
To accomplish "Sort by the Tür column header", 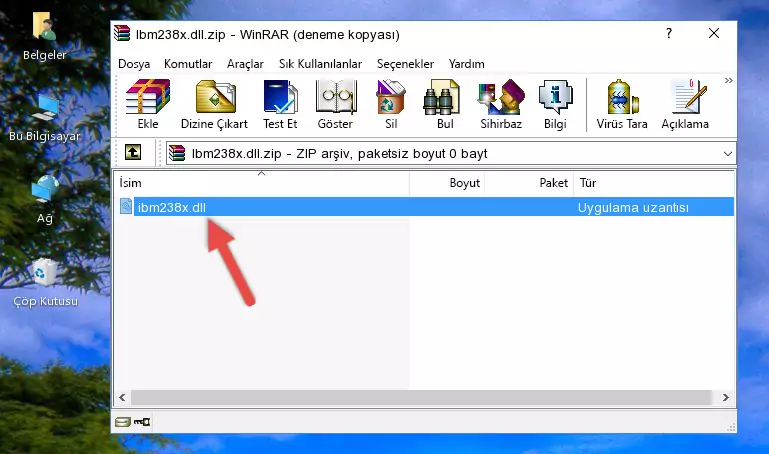I will click(x=654, y=183).
